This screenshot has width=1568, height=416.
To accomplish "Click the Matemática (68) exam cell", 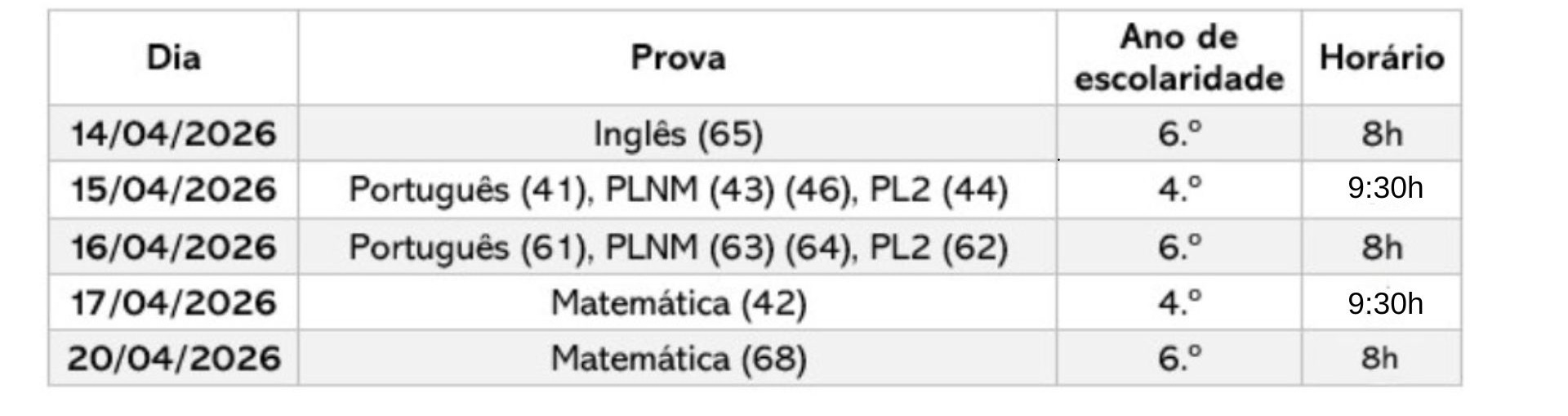I will (x=677, y=359).
